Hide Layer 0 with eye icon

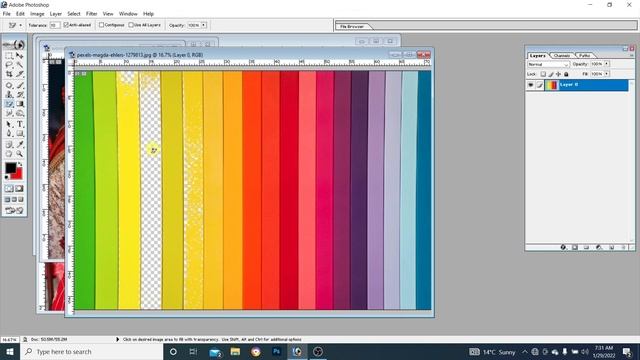coord(531,85)
